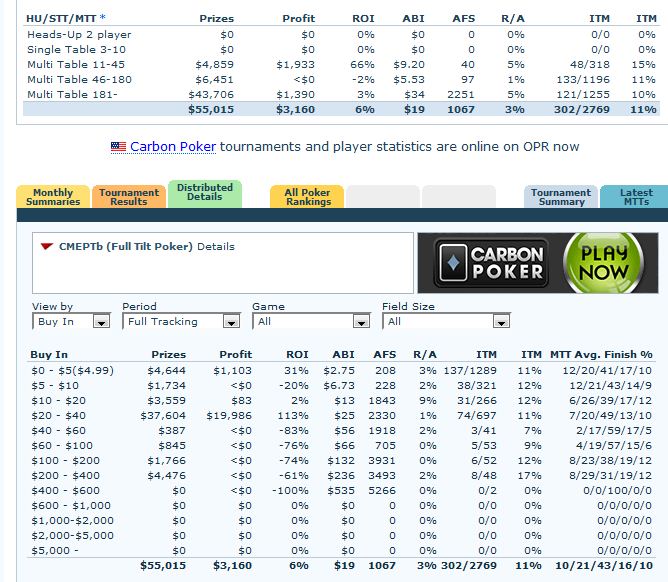The image size is (668, 582).
Task: Click the $1,933 profit value
Action: 295,64
